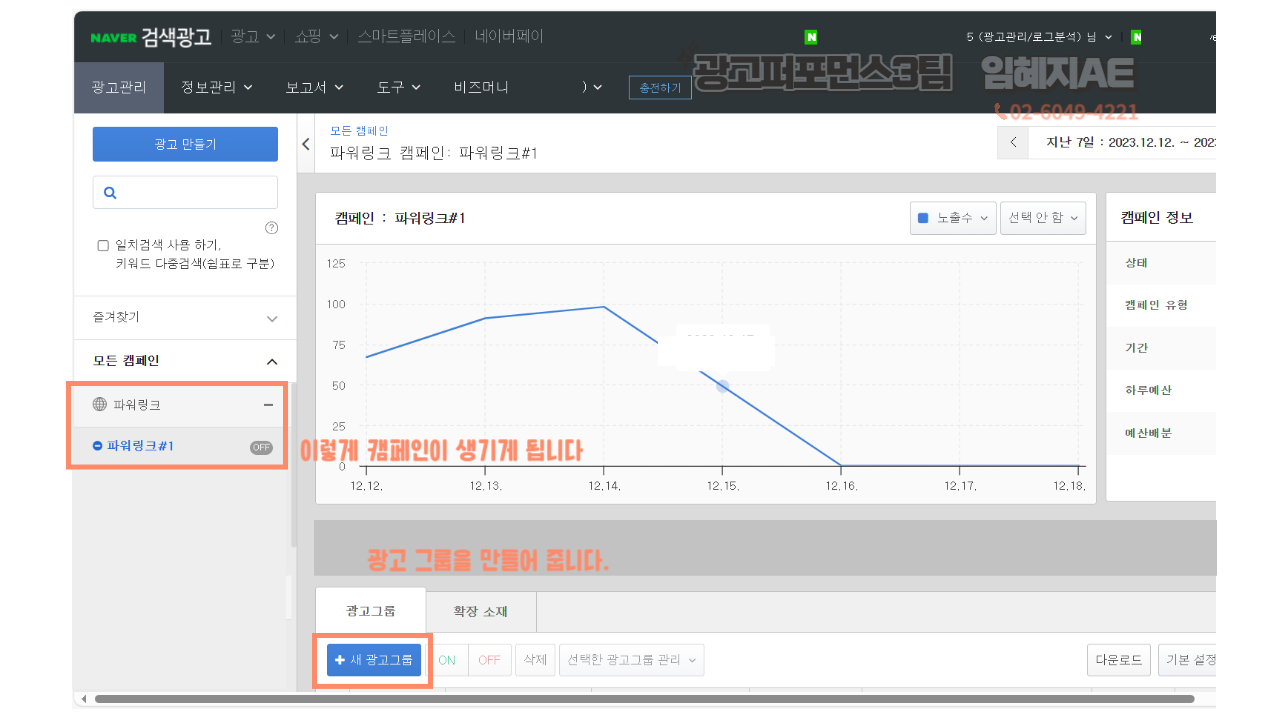This screenshot has height=720, width=1280.
Task: Collapse the left sidebar panel arrow
Action: tap(306, 144)
